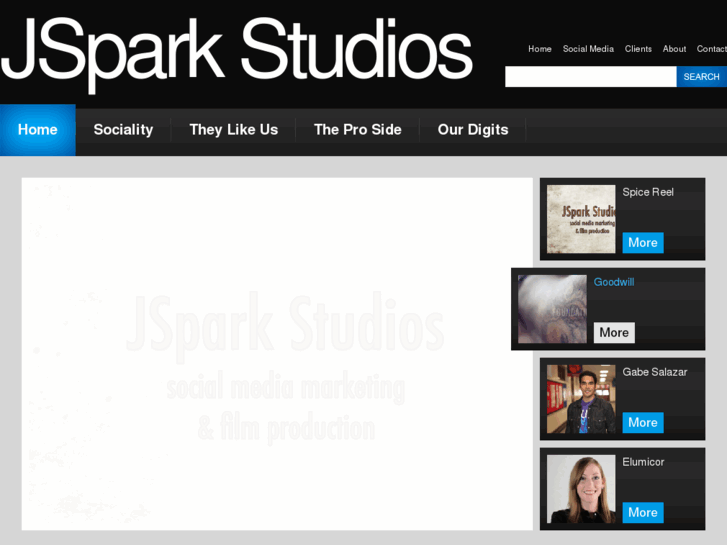
Task: Open the About top link
Action: 674,49
